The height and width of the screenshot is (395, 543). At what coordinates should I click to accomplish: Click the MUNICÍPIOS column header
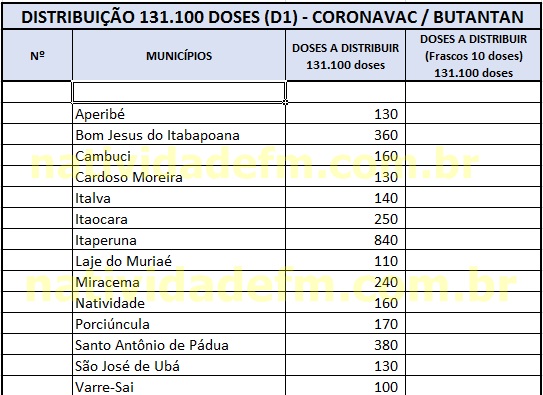point(179,55)
